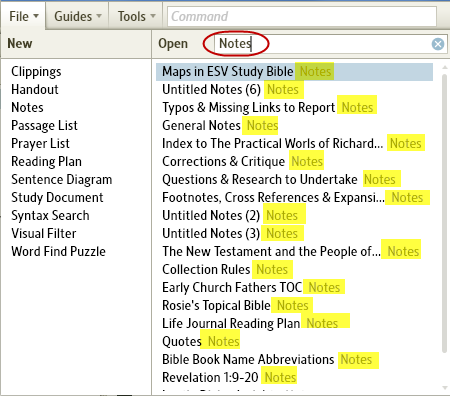Open Maps in ESV Study Bible notes
This screenshot has width=450, height=396.
294,72
